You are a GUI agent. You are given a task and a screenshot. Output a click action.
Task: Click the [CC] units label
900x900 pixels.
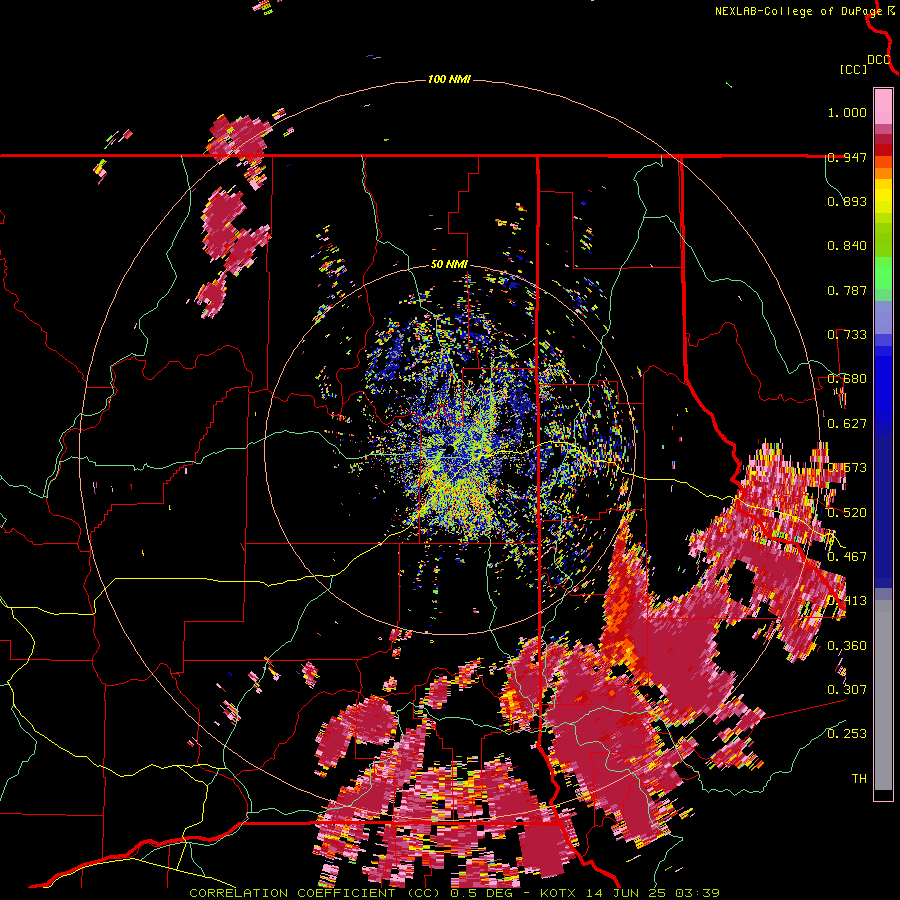(x=854, y=69)
